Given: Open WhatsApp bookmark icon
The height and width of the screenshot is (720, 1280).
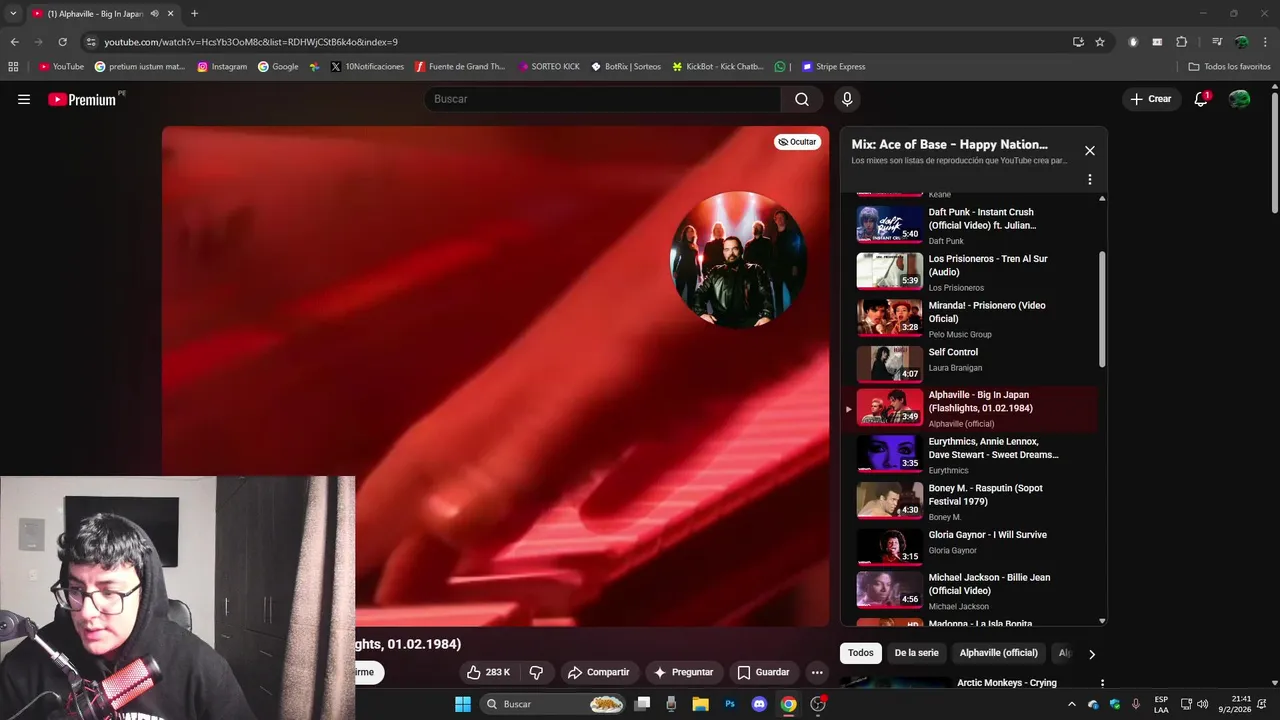Looking at the screenshot, I should pyautogui.click(x=780, y=67).
